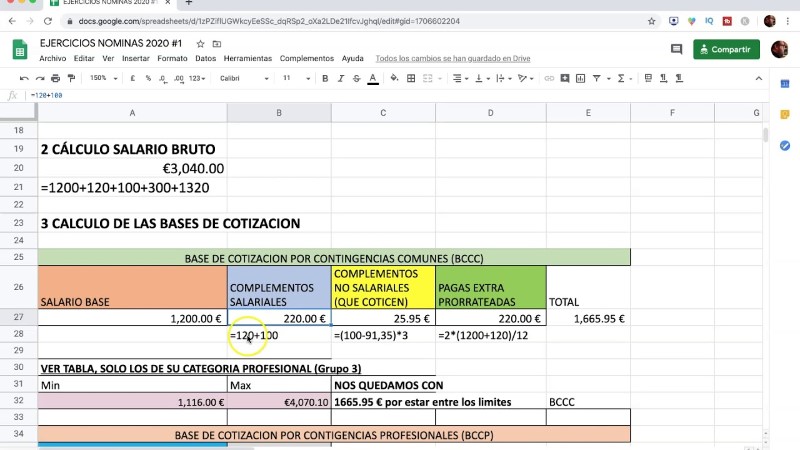Open the Herramientas menu
Image resolution: width=800 pixels, height=450 pixels.
click(x=248, y=59)
